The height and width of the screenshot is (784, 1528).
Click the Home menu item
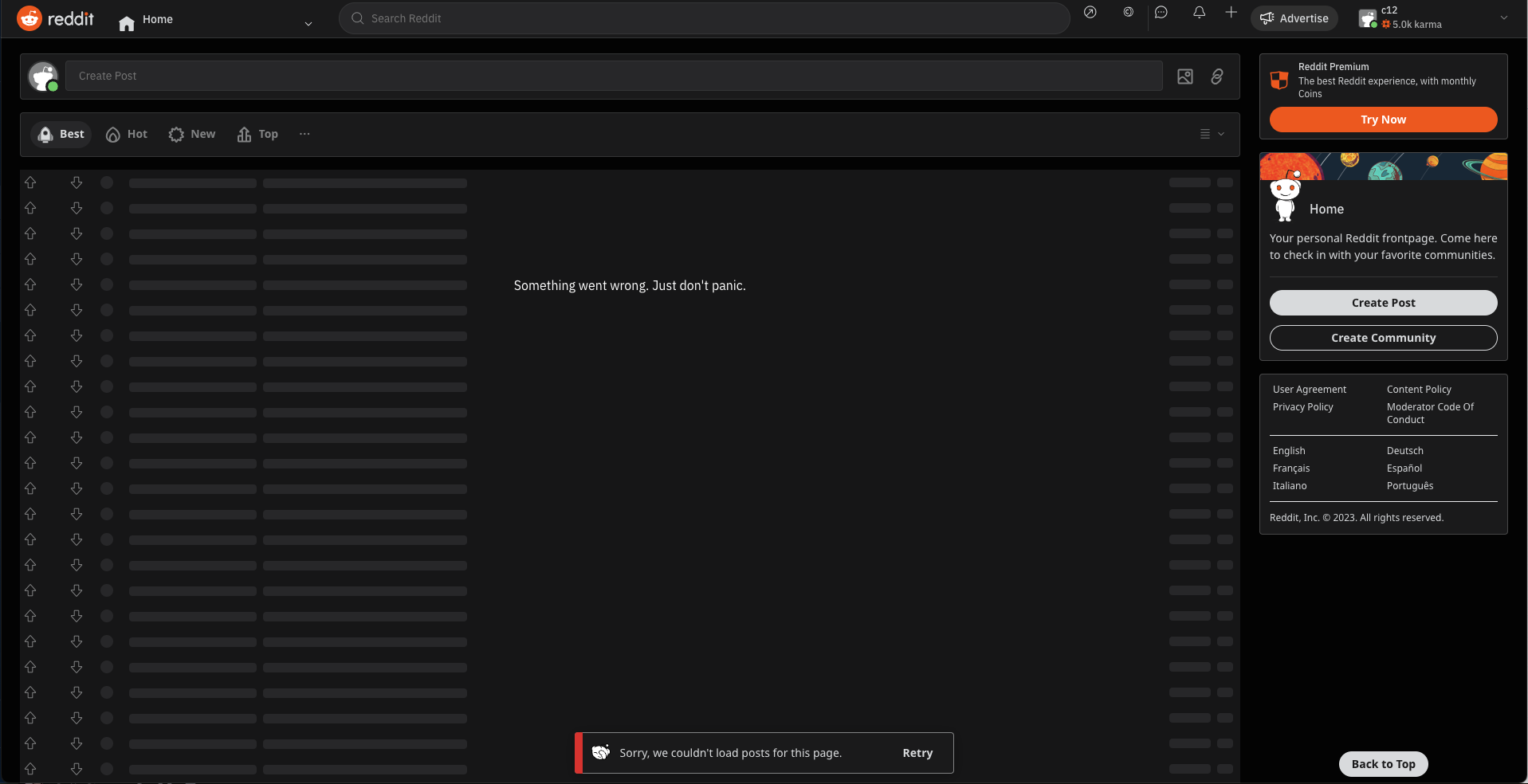(x=155, y=20)
